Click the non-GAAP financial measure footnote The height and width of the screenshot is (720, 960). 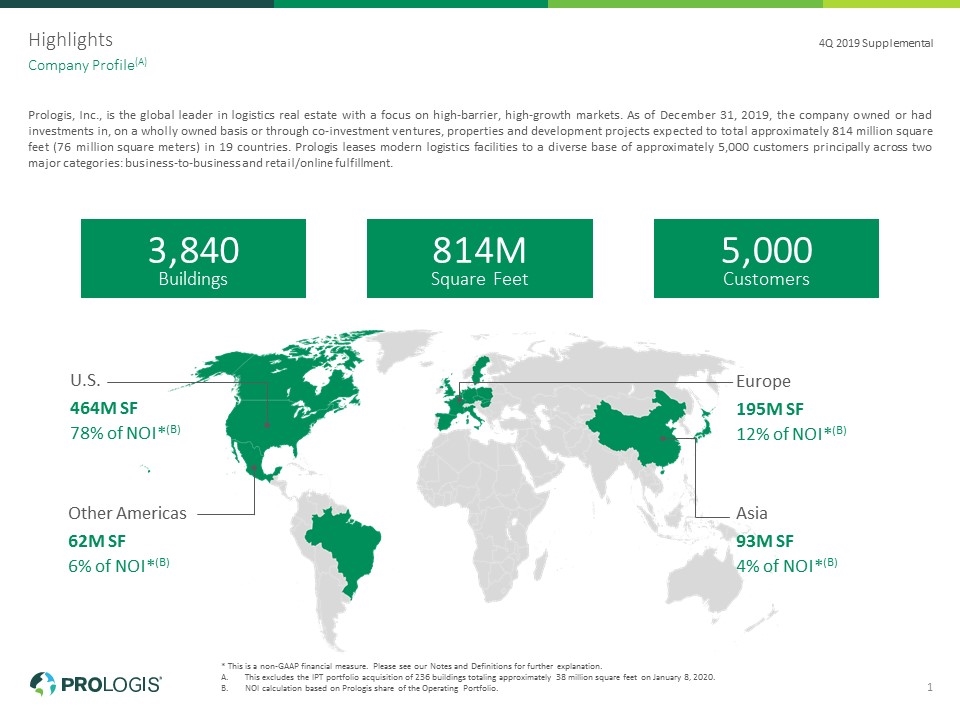[x=412, y=666]
